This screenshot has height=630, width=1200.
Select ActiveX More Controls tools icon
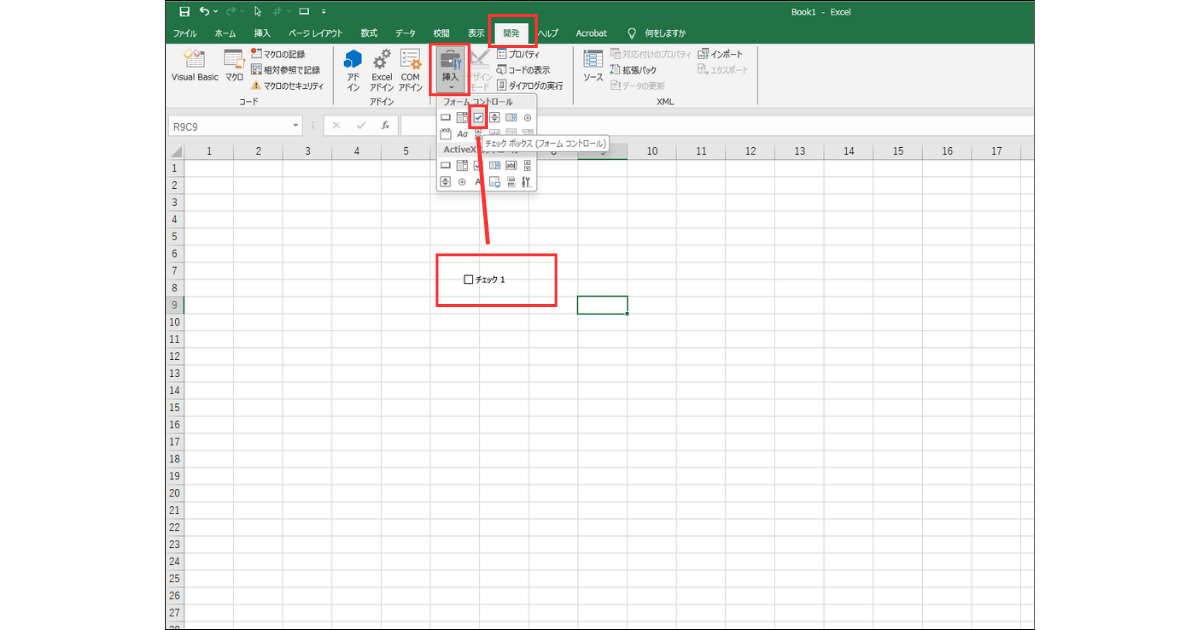click(x=527, y=182)
